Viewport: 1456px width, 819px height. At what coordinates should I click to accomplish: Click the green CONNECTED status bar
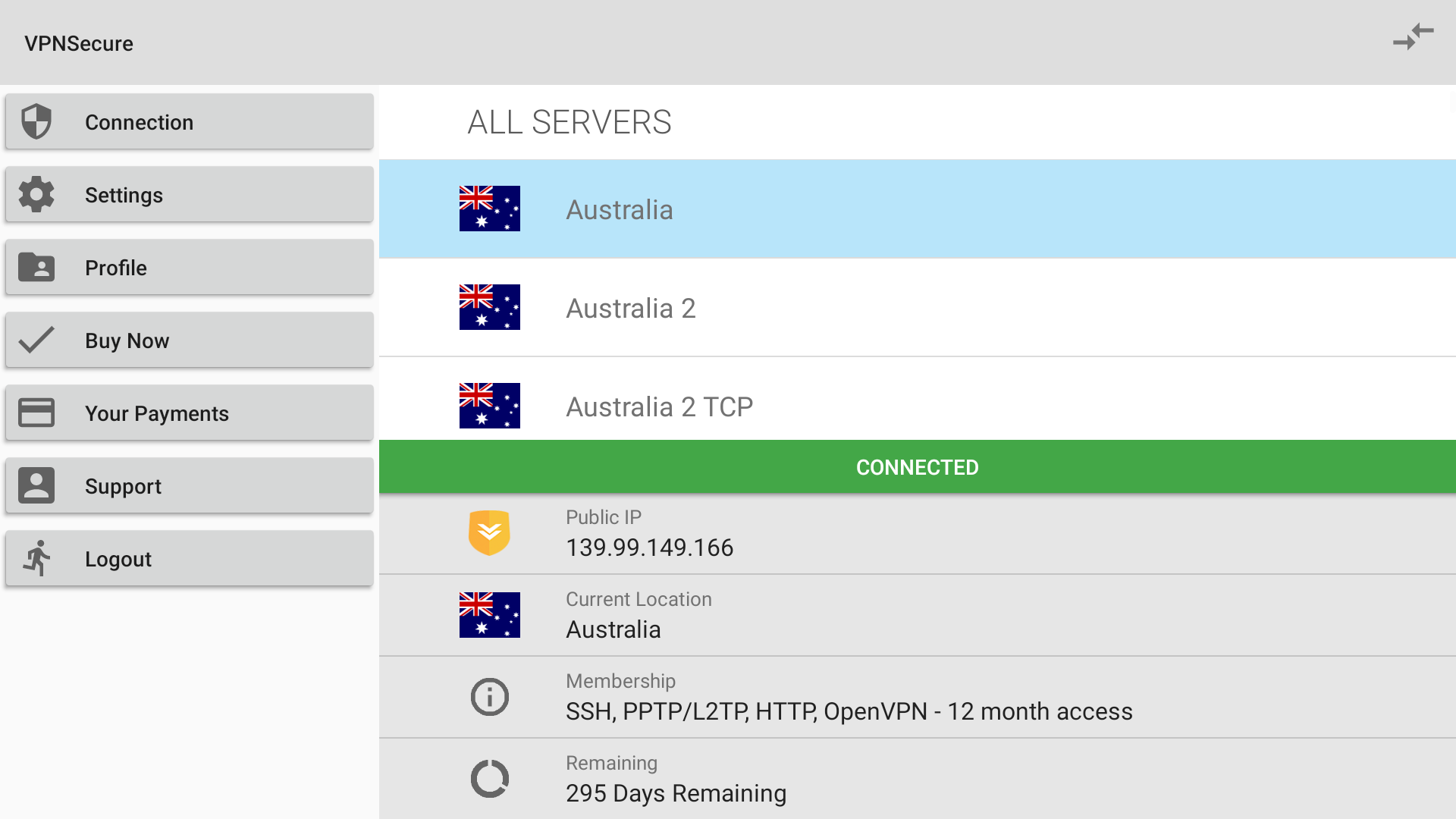[x=918, y=467]
